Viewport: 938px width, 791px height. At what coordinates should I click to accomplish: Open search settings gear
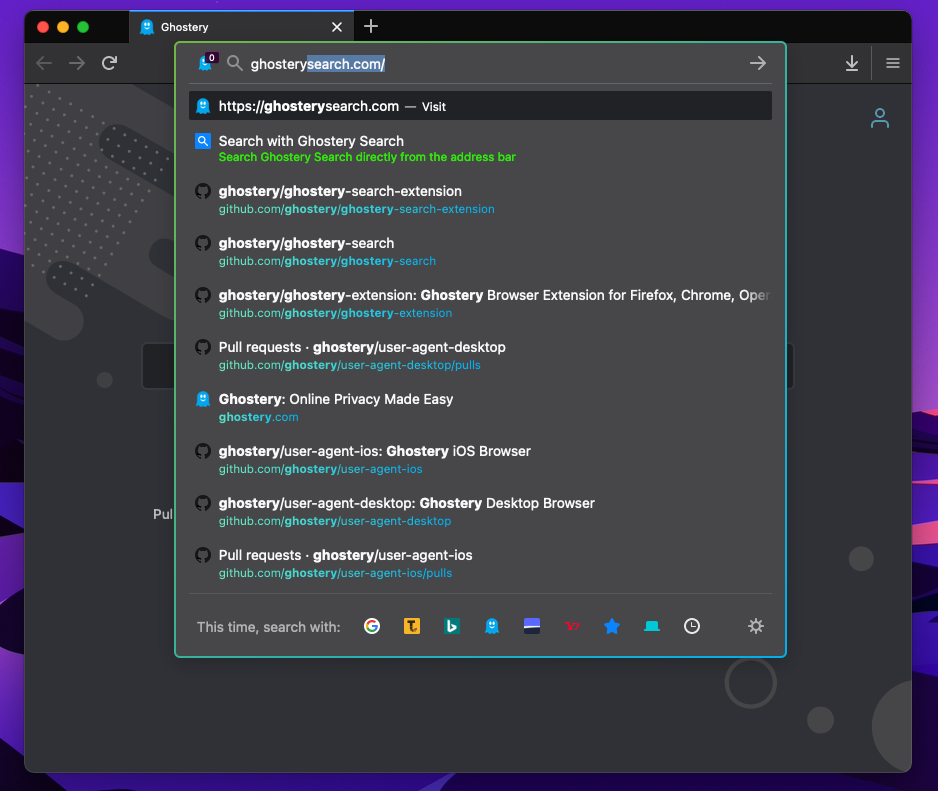756,626
